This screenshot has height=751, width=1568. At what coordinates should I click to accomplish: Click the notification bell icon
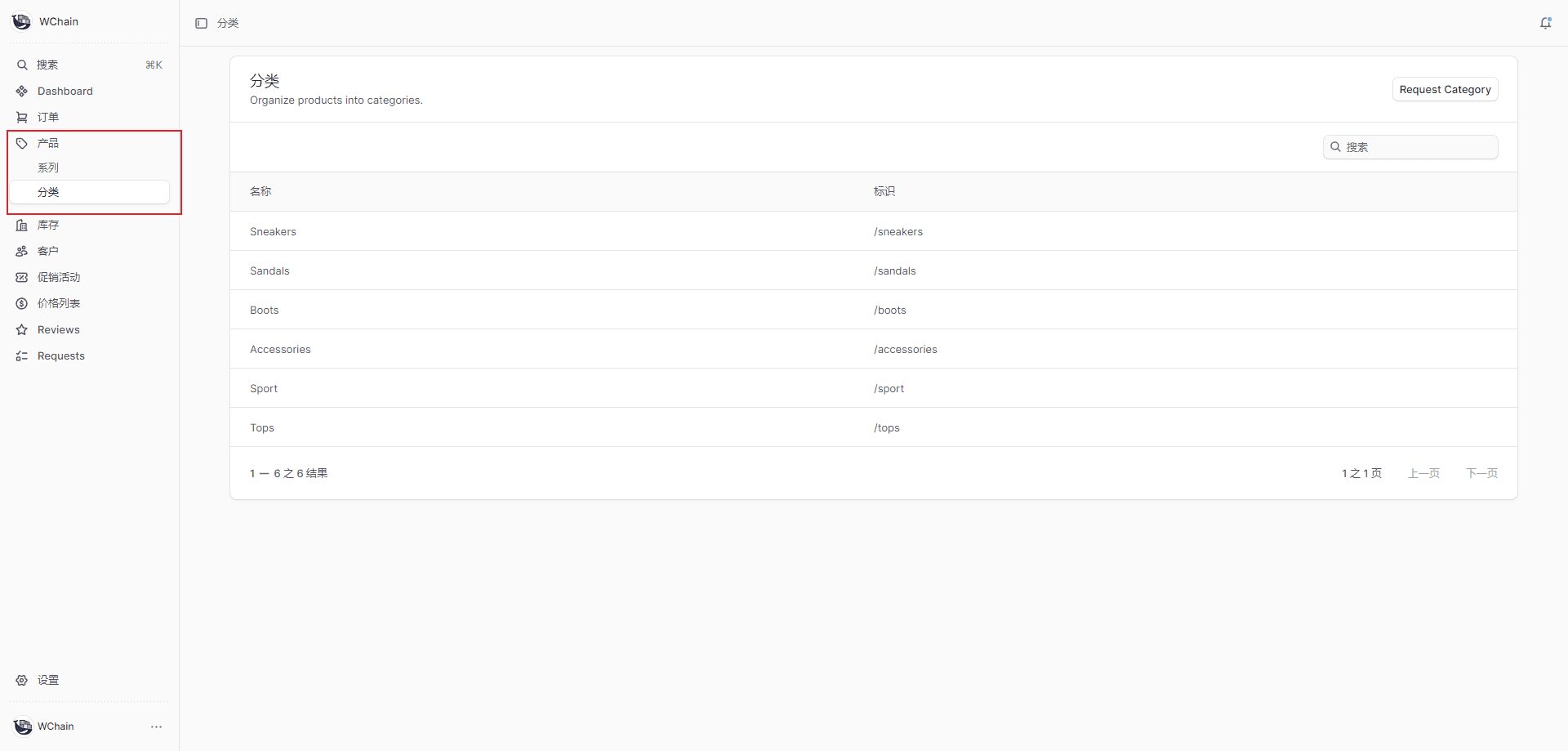point(1545,23)
